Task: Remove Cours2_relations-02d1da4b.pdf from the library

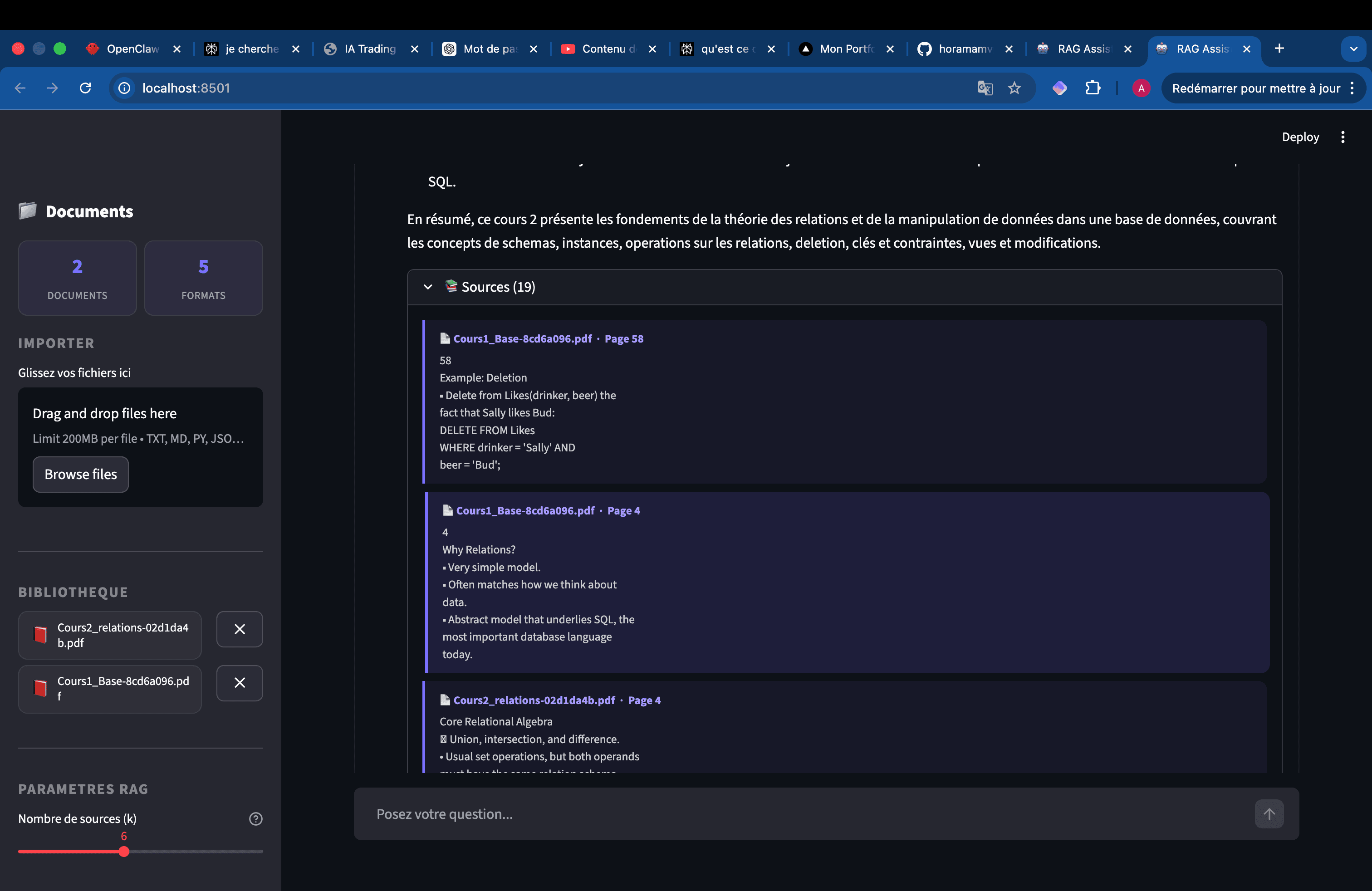Action: pyautogui.click(x=239, y=629)
